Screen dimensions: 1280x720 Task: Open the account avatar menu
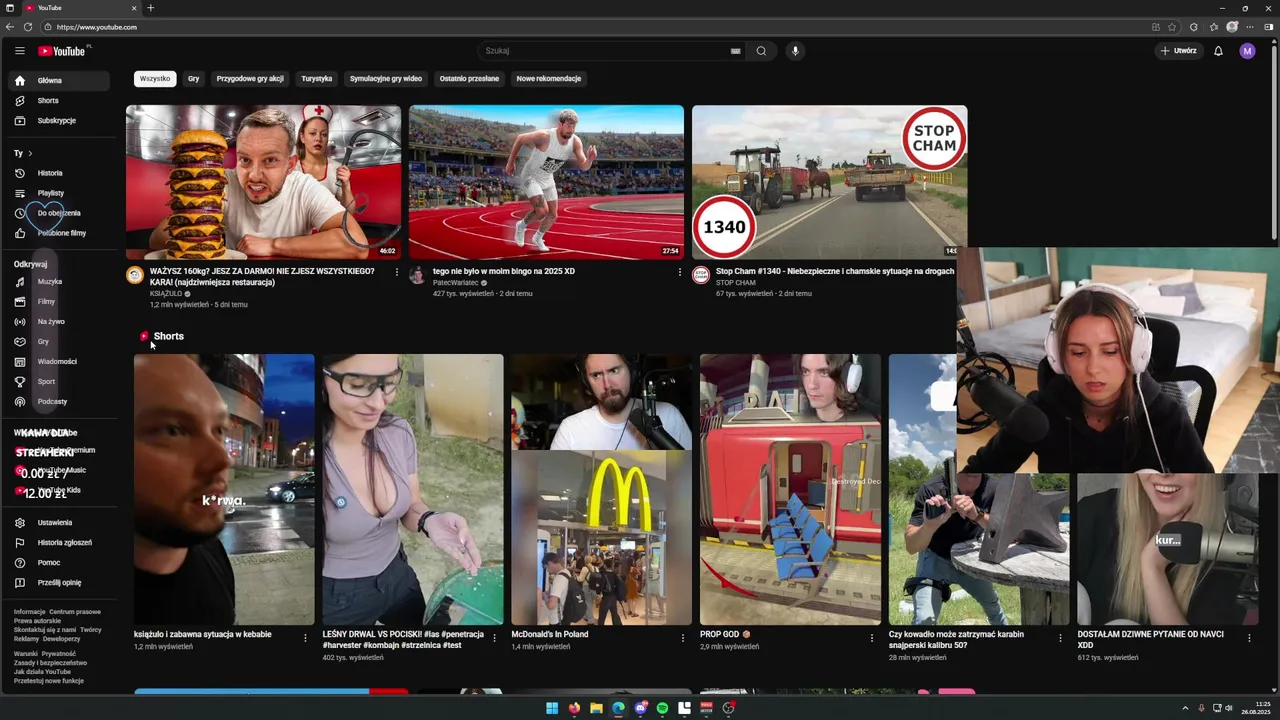(x=1247, y=51)
